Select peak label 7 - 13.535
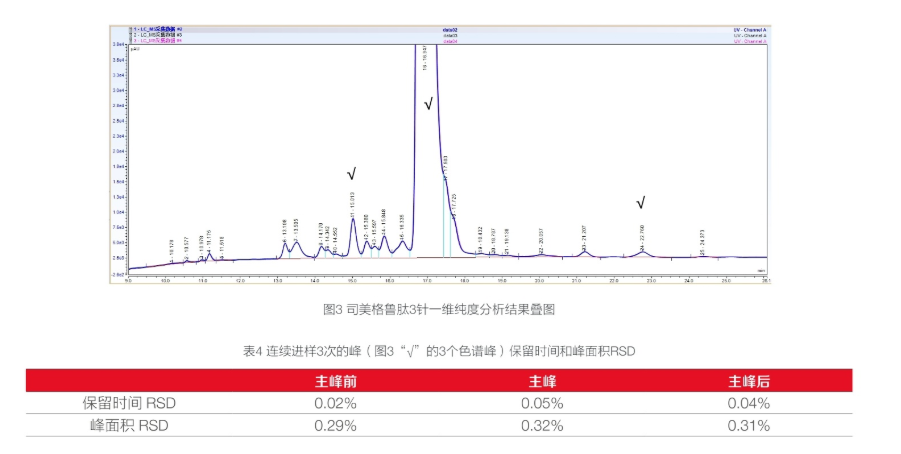The image size is (901, 454). 296,230
